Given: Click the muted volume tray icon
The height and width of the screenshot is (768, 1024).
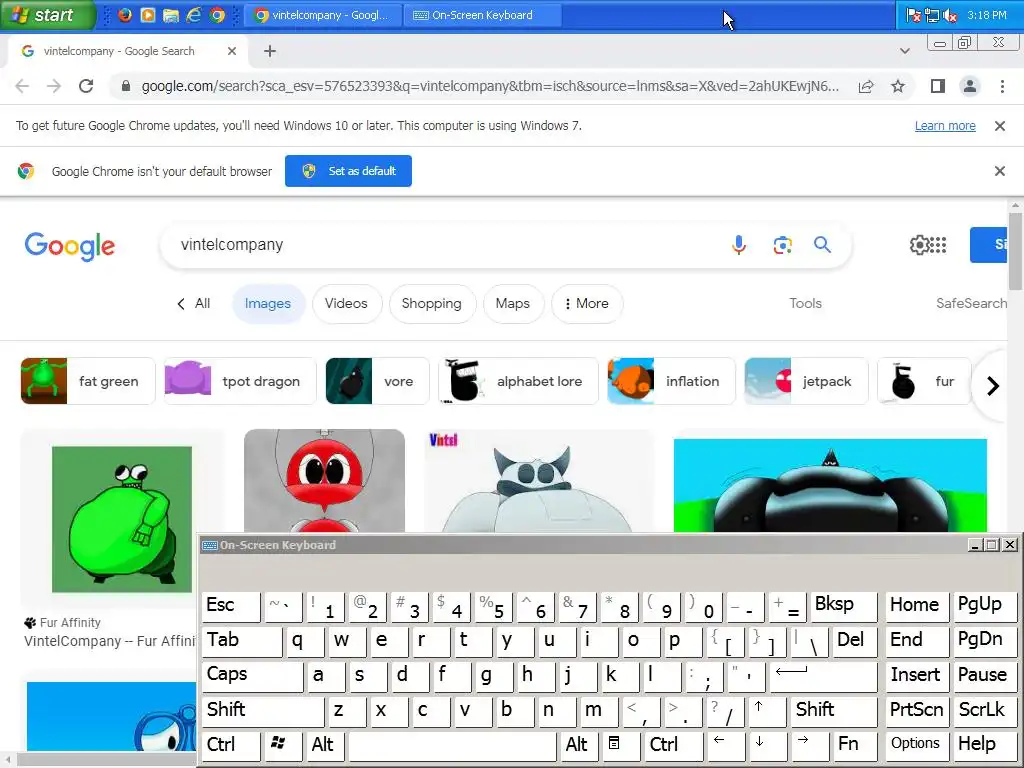Looking at the screenshot, I should click(950, 15).
